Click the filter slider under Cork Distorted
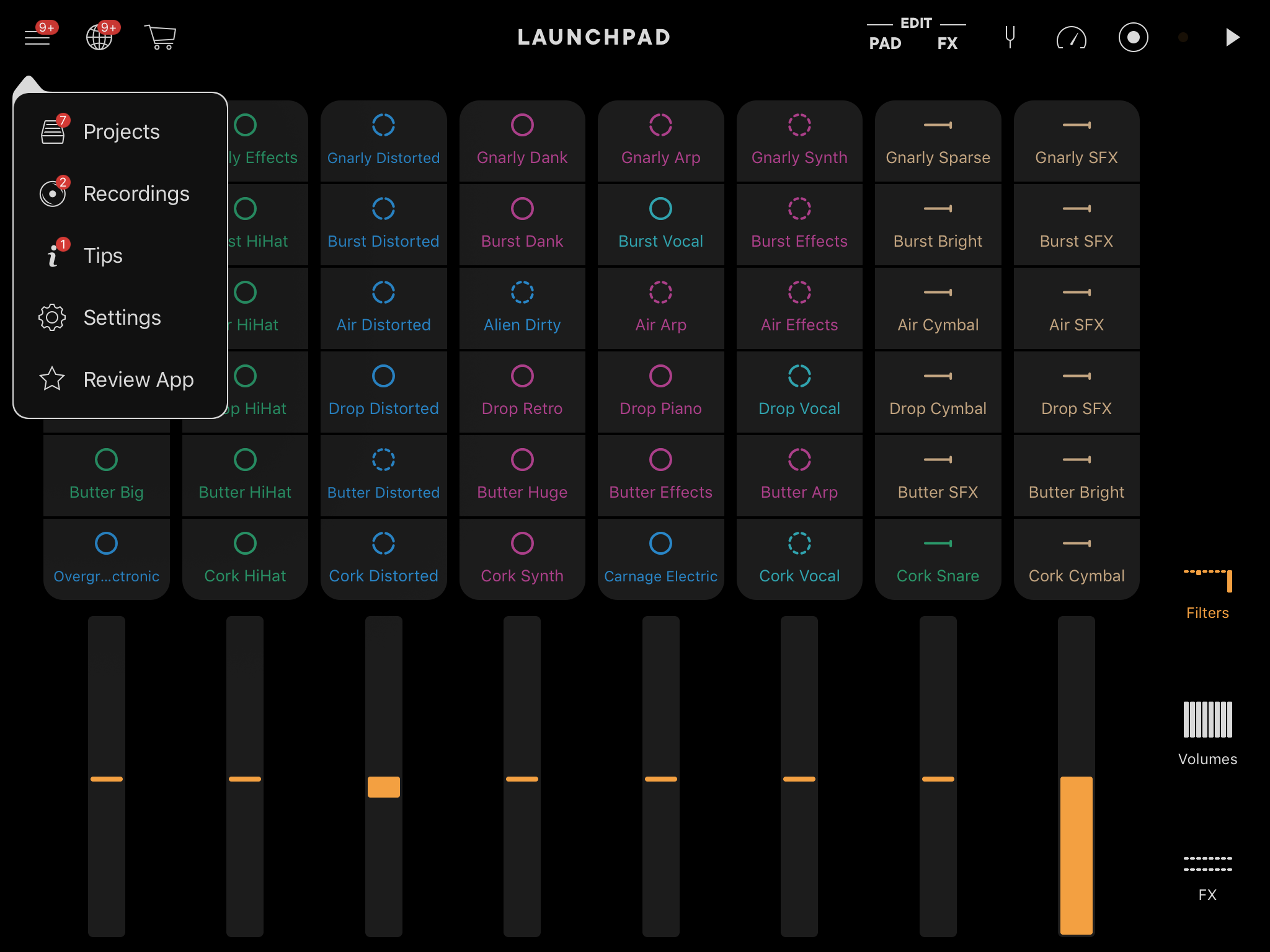Screen dimensions: 1270x952 pyautogui.click(x=383, y=787)
